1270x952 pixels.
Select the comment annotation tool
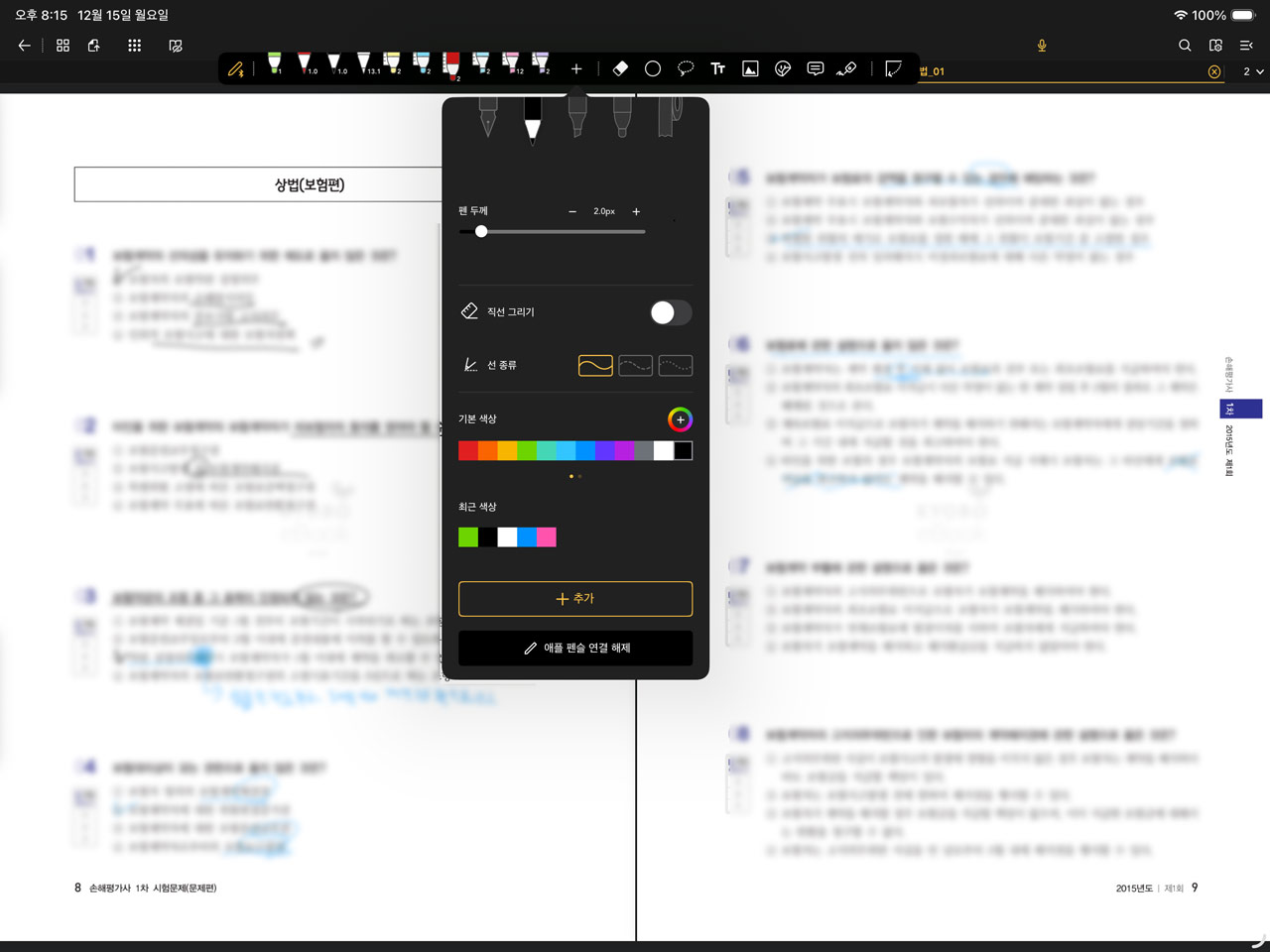tap(815, 68)
